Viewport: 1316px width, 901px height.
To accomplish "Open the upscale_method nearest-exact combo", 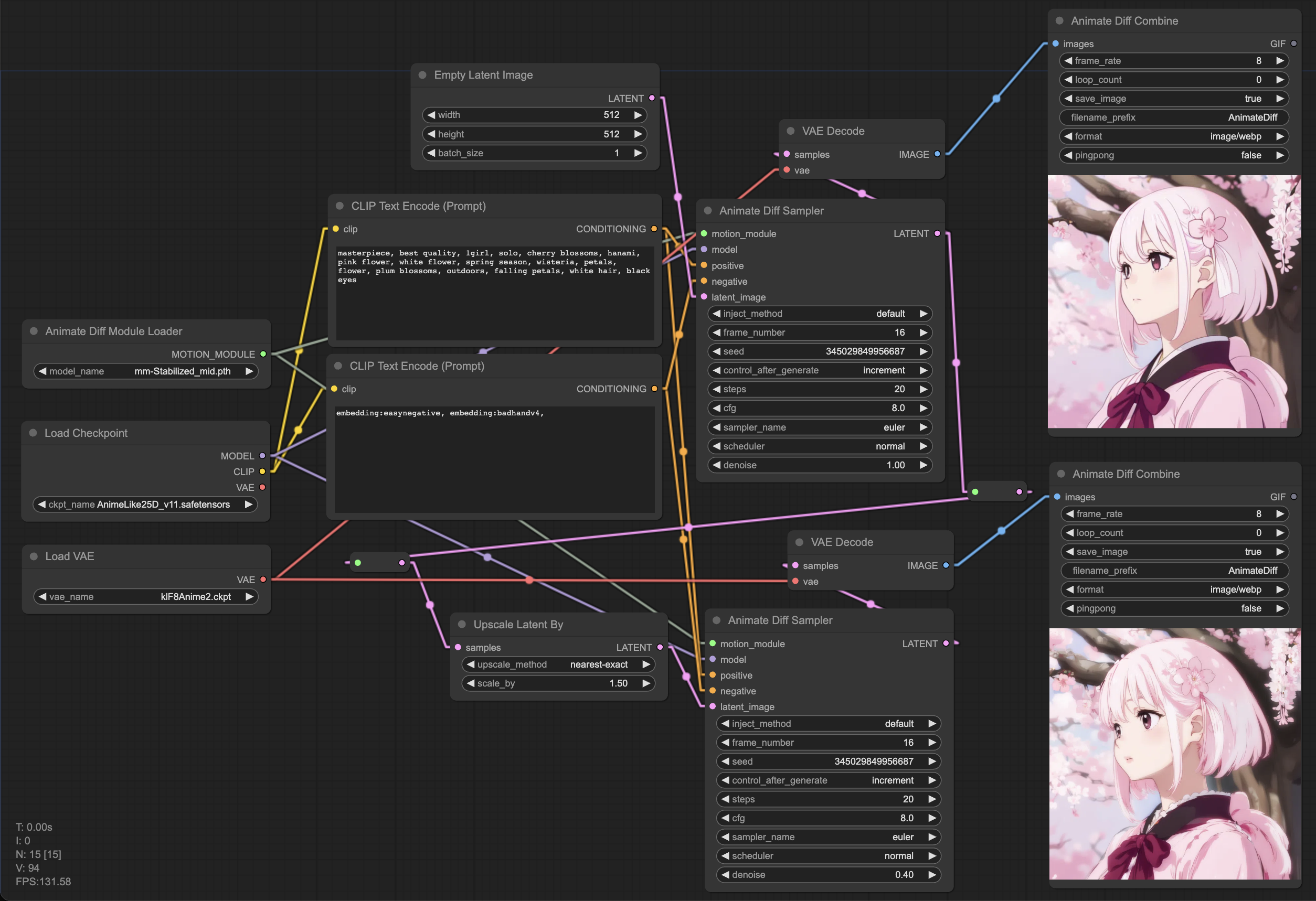I will tap(558, 664).
